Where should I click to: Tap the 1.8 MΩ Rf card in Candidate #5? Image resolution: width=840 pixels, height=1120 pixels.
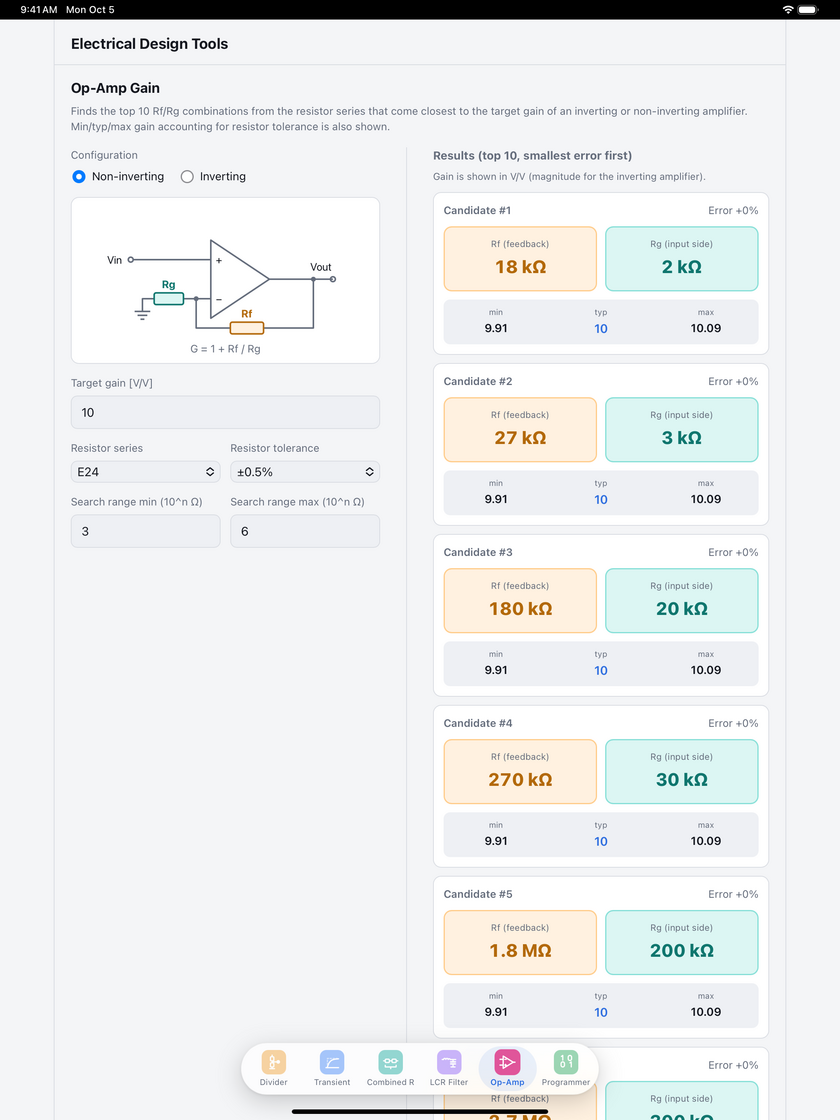[x=520, y=942]
